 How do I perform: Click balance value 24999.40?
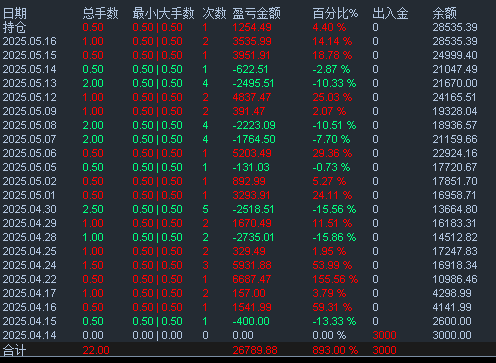[455, 55]
